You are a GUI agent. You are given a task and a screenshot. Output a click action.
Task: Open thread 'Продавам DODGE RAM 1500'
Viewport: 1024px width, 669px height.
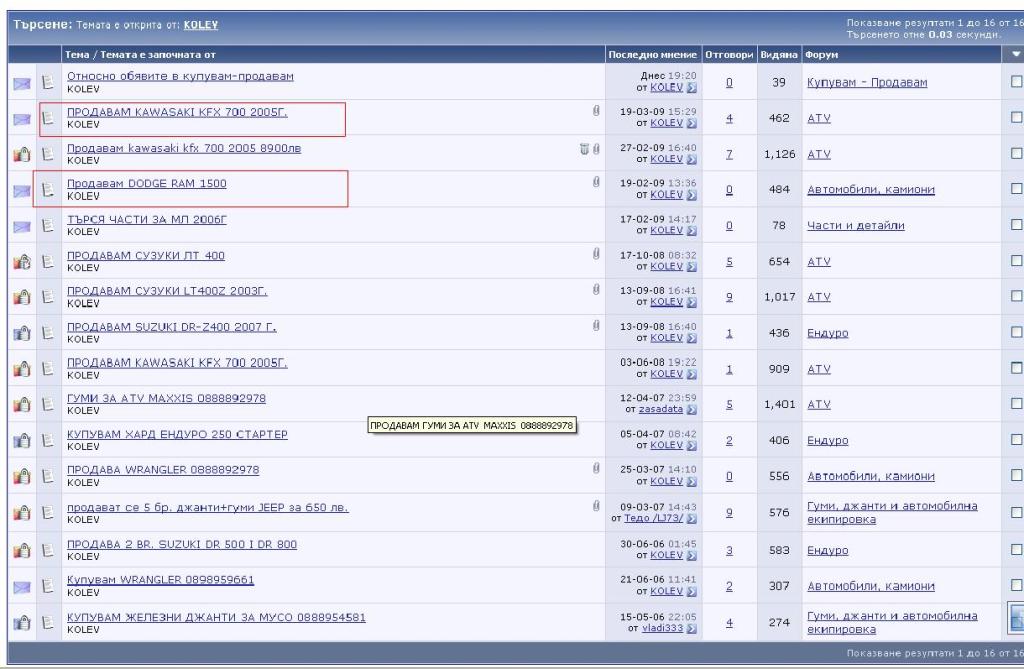point(147,184)
